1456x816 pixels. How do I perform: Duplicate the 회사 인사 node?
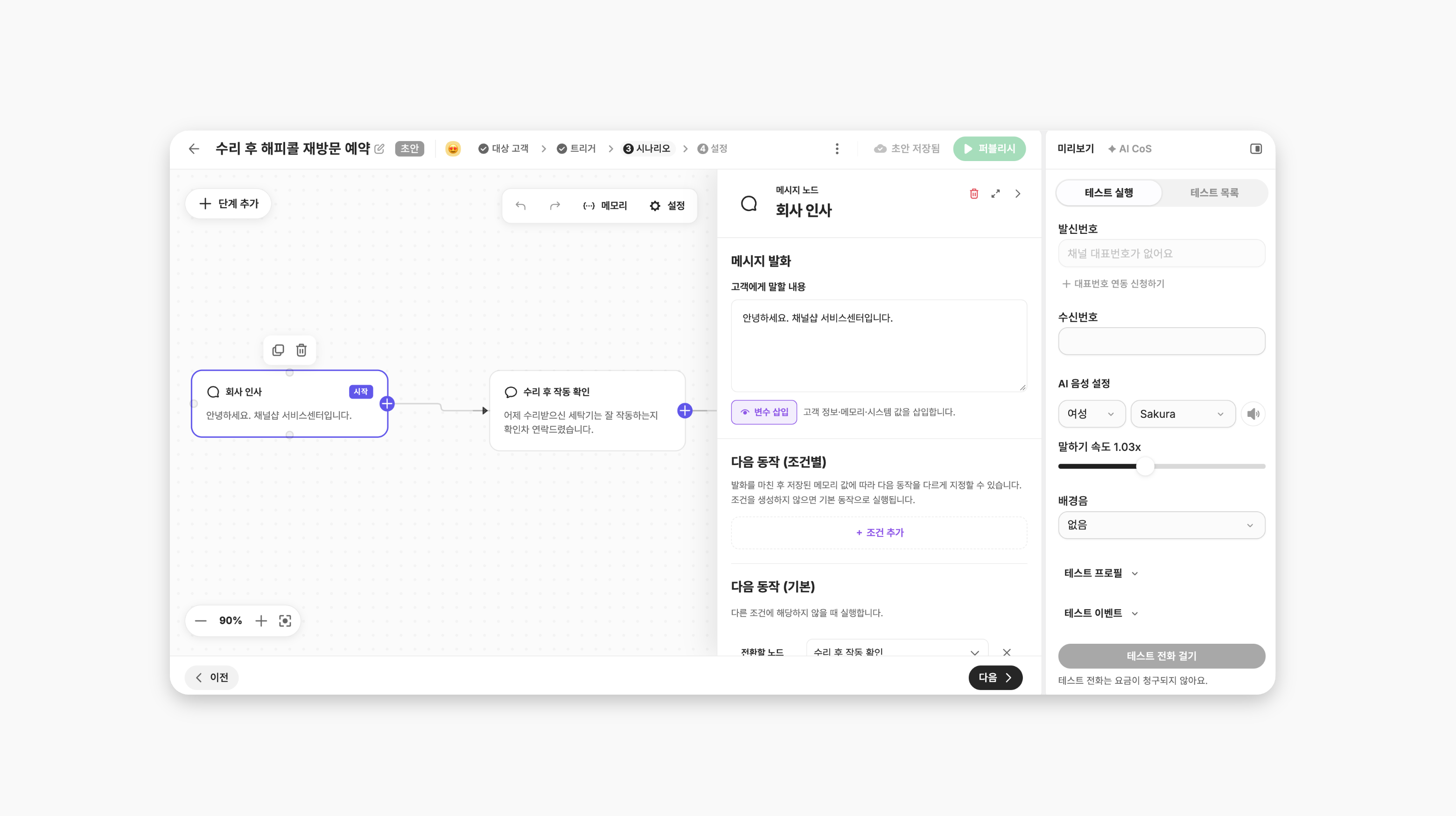(x=278, y=350)
